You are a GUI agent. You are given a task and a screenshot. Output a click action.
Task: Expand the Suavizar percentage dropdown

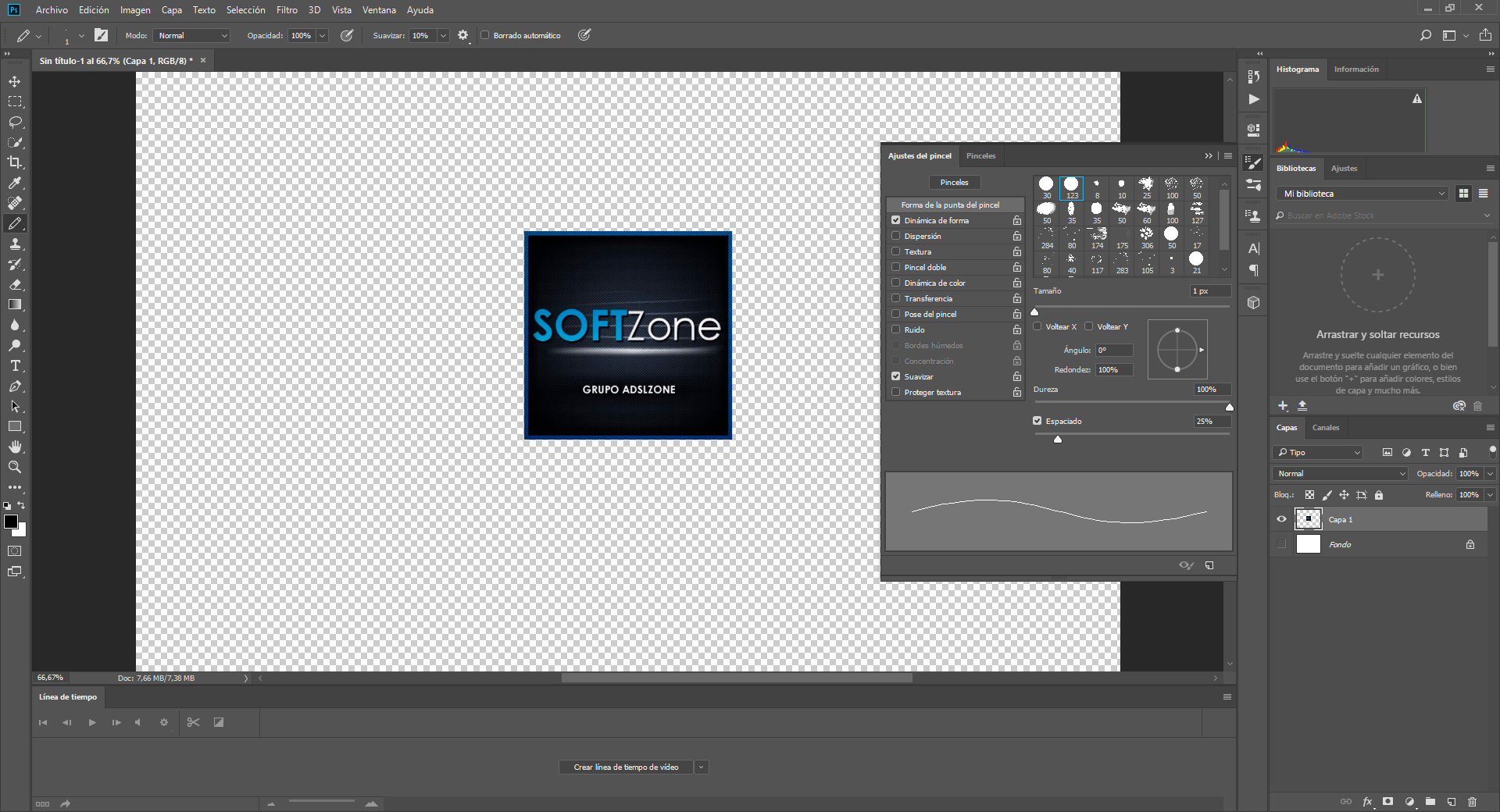coord(443,35)
